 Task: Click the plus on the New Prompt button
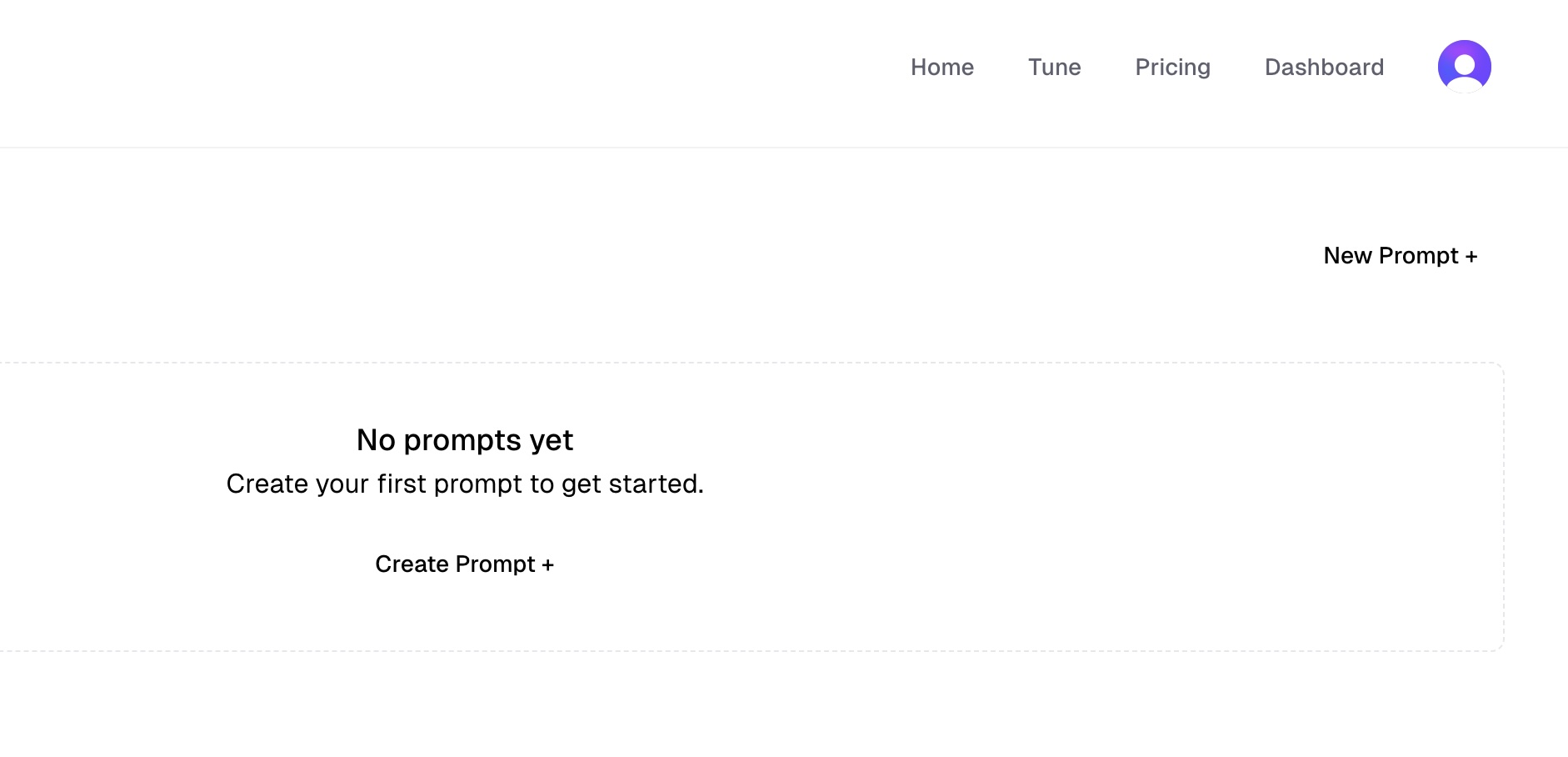point(1471,256)
